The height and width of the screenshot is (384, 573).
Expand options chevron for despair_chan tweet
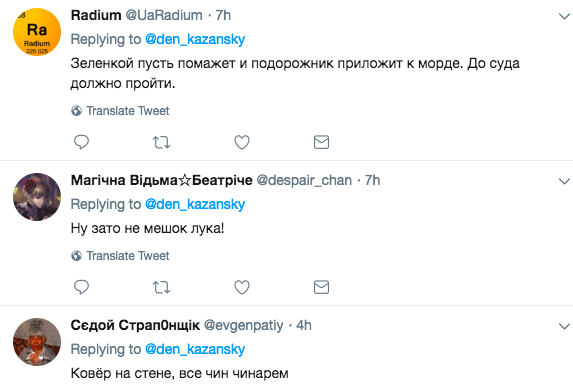pyautogui.click(x=564, y=181)
